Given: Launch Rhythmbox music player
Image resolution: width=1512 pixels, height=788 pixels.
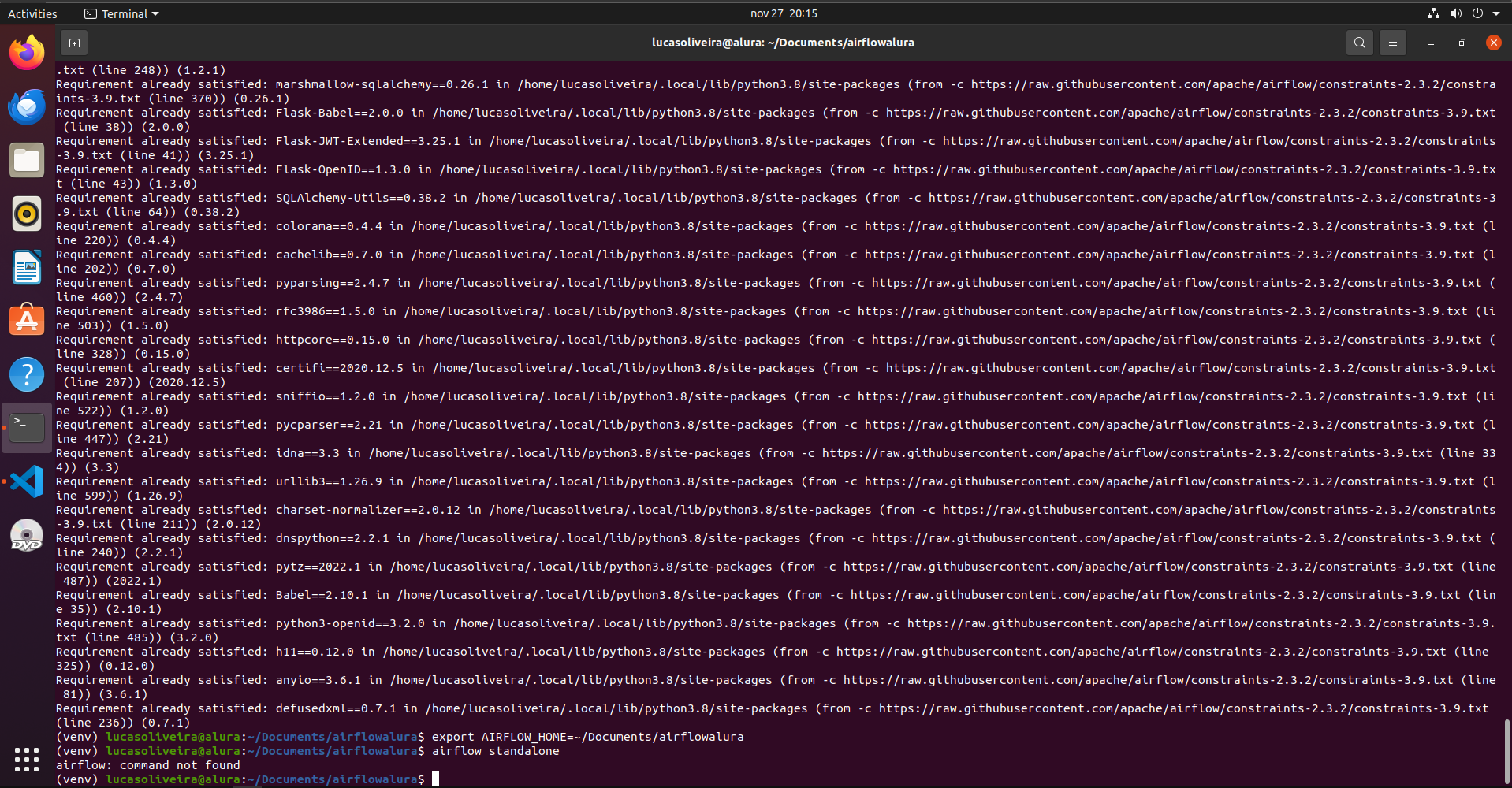Looking at the screenshot, I should point(27,214).
